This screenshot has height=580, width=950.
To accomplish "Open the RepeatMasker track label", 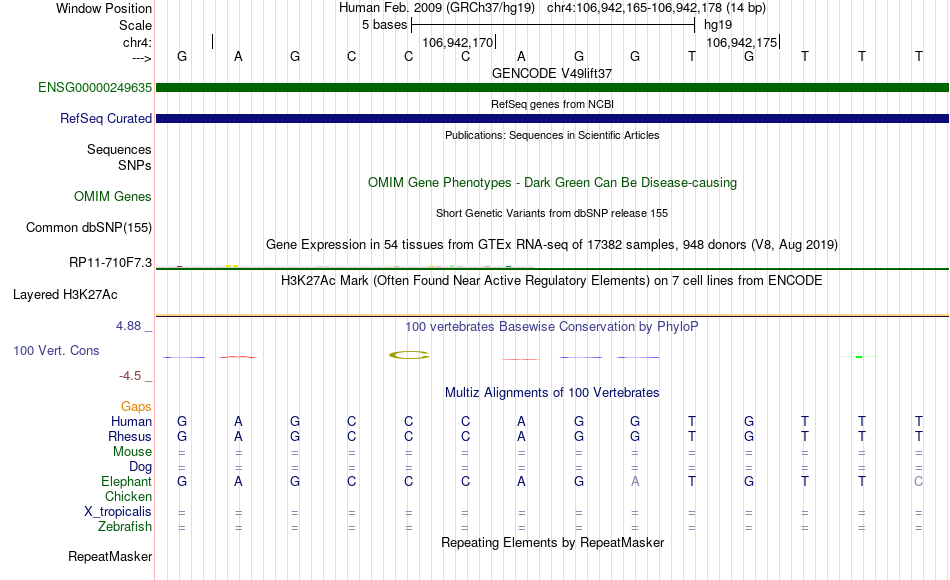I will (x=110, y=556).
